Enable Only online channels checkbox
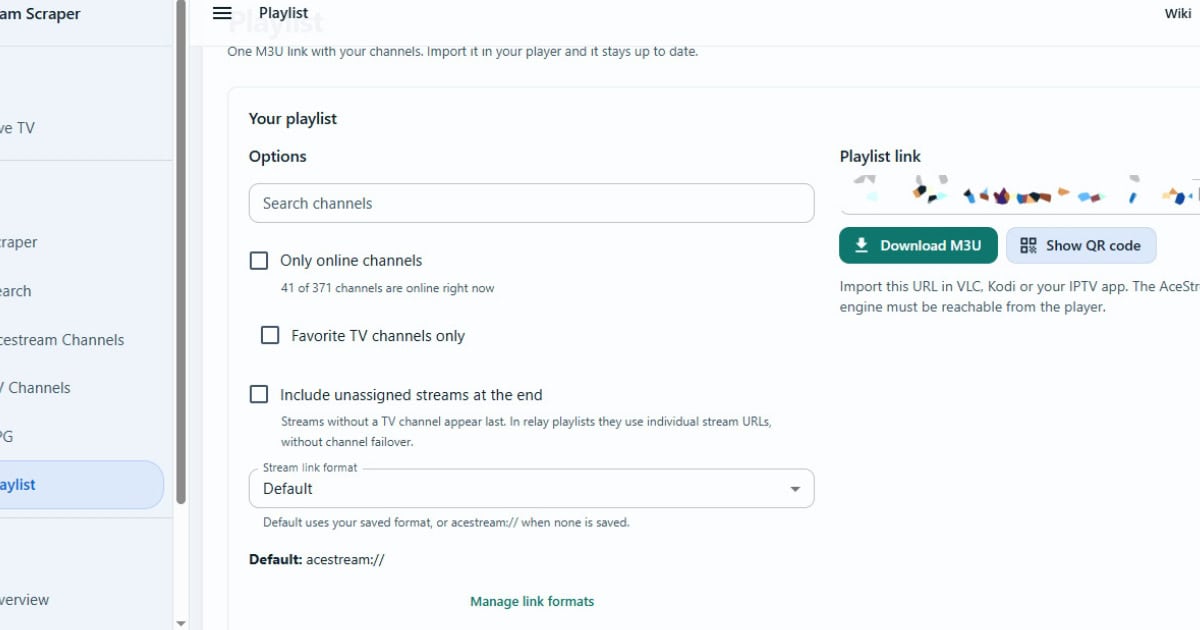 (259, 260)
